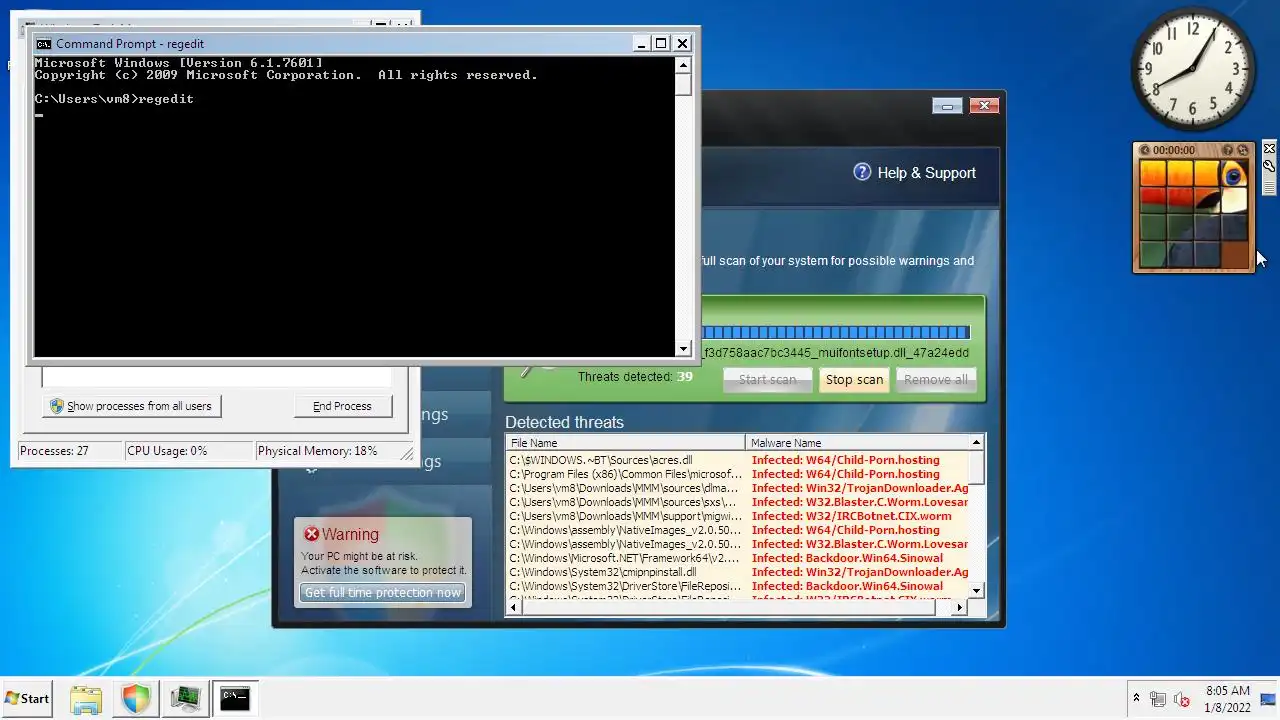Click threats list scroll up arrow

[976, 442]
